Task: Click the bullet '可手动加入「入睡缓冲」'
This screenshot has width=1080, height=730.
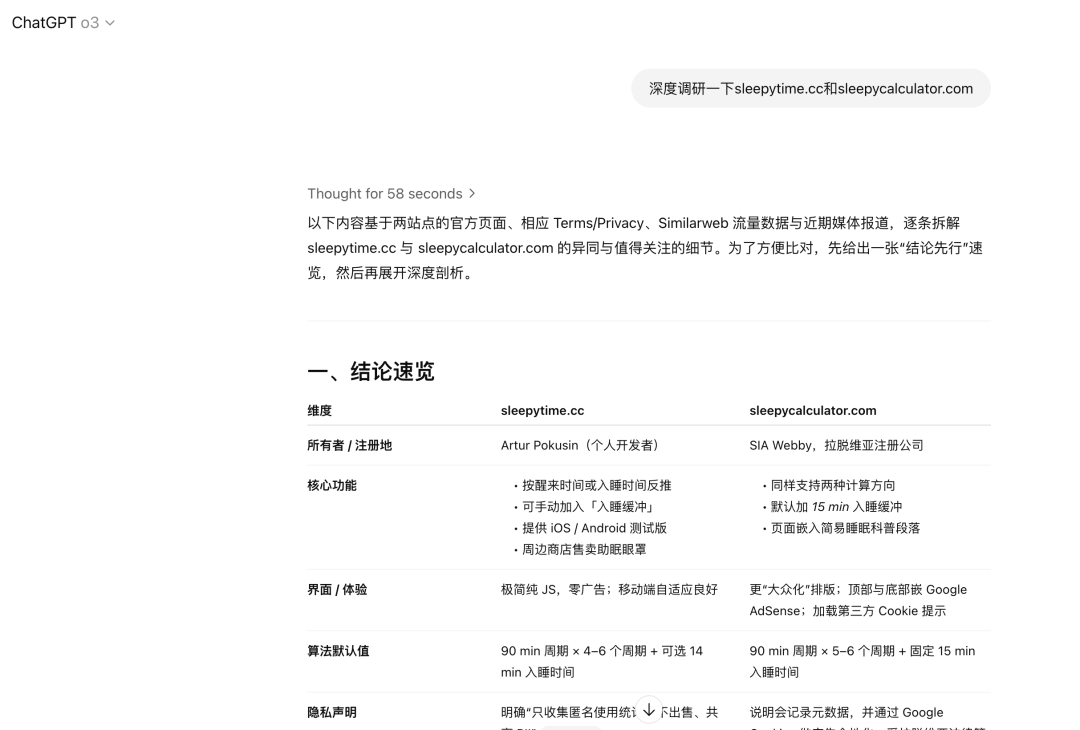Action: 588,507
